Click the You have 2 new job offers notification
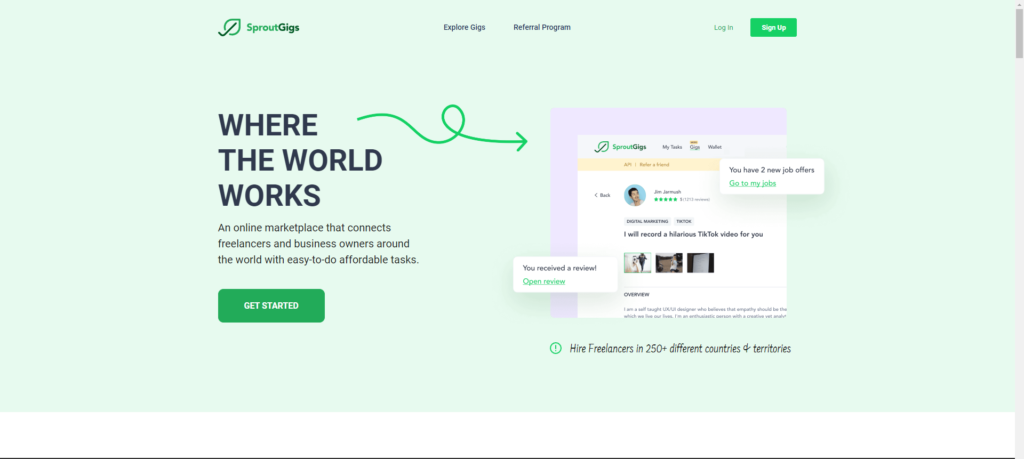Screen dimensions: 1024x459 pyautogui.click(x=772, y=176)
